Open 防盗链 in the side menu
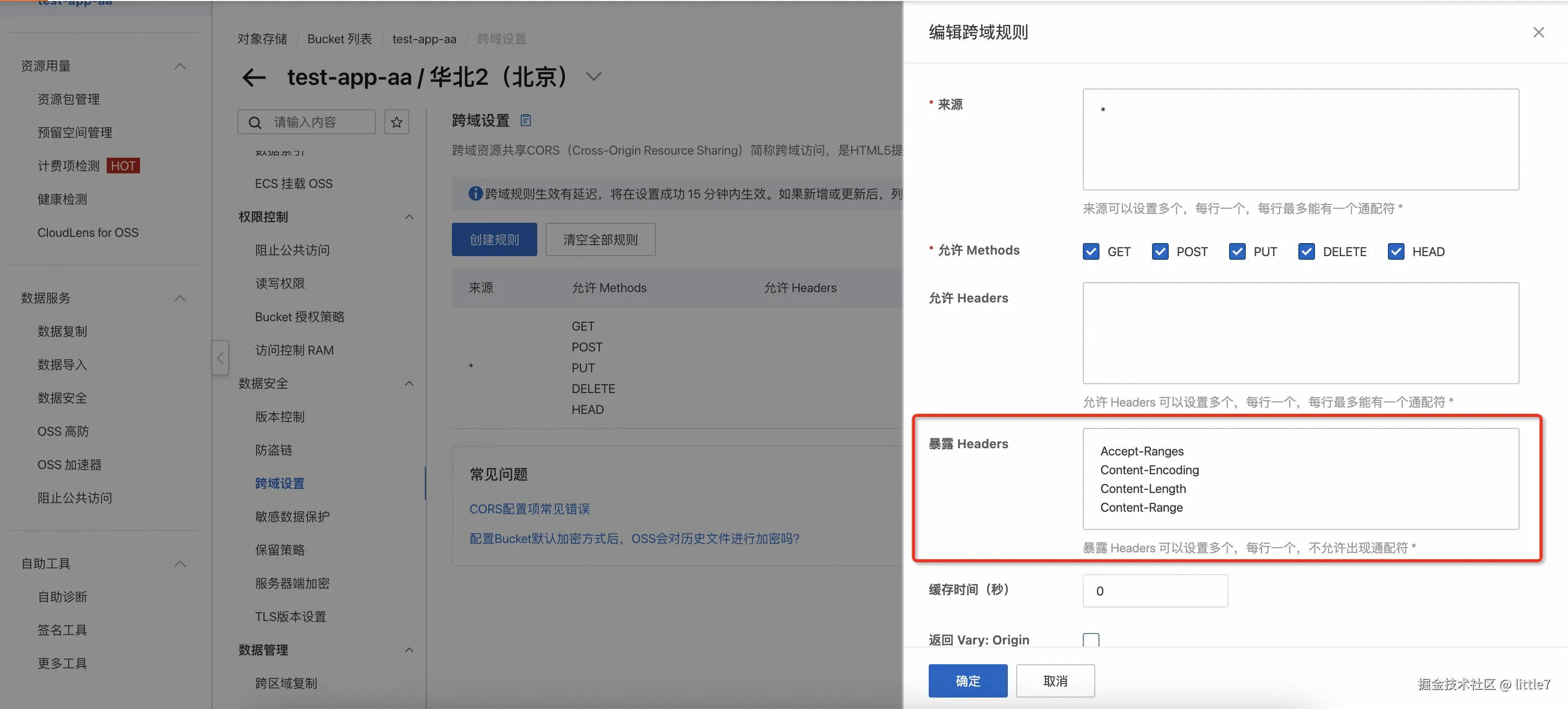Image resolution: width=1568 pixels, height=709 pixels. pyautogui.click(x=274, y=450)
